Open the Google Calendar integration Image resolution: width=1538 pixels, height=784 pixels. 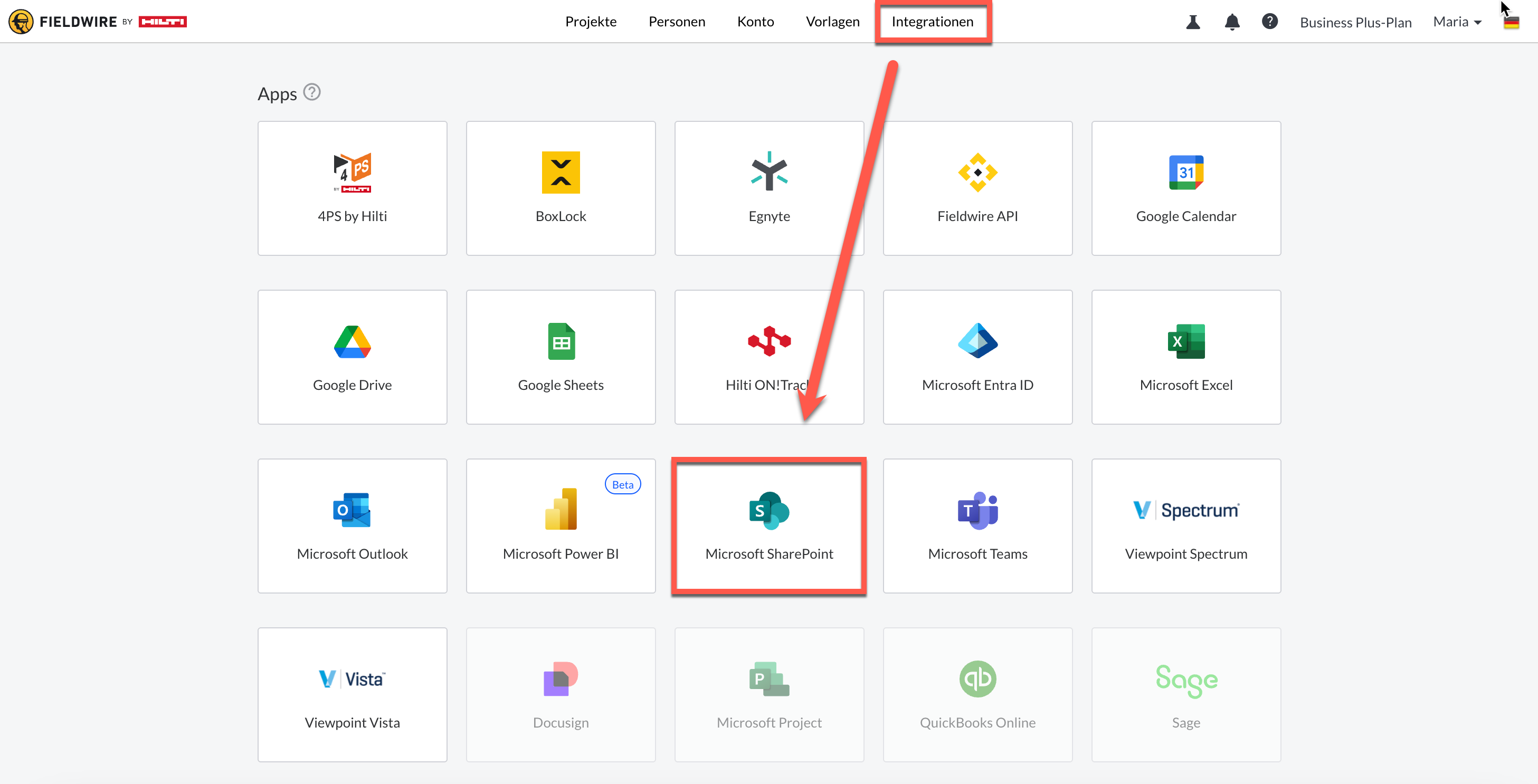(x=1186, y=188)
